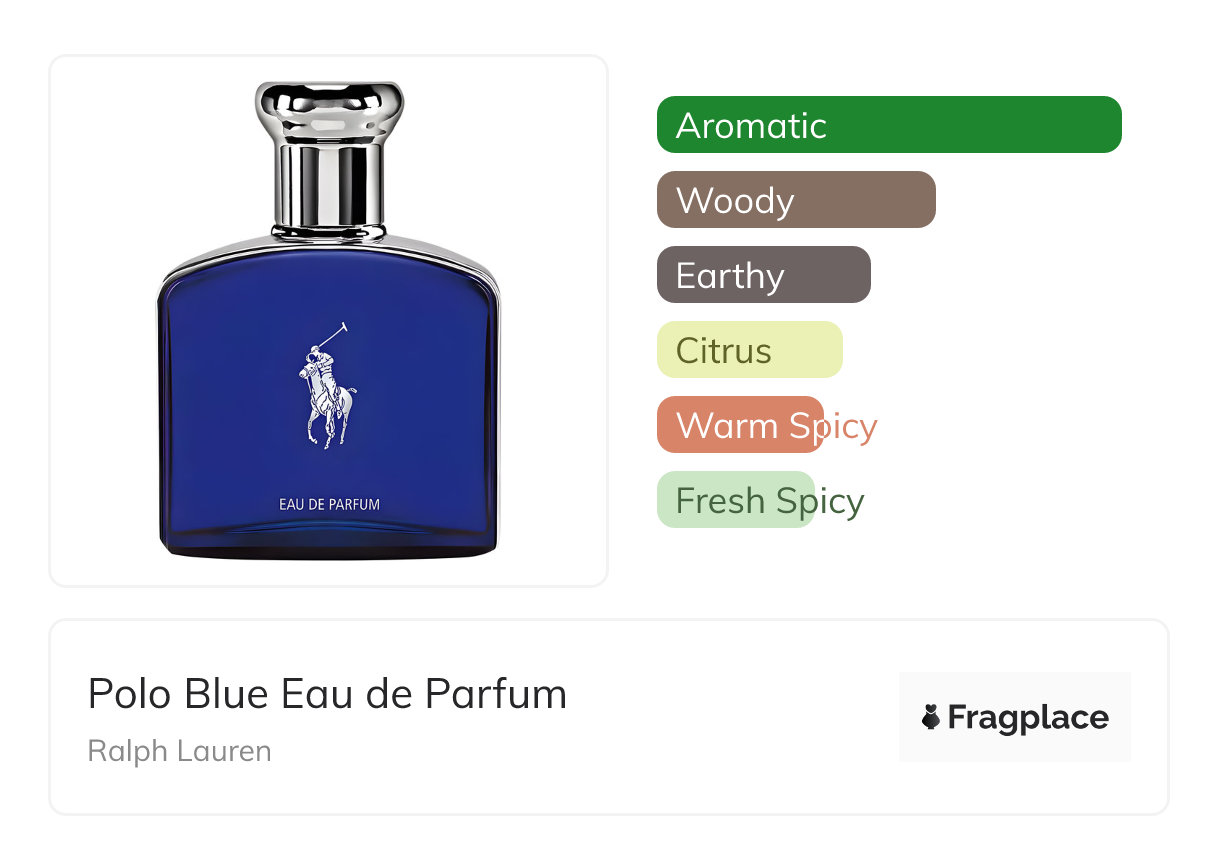Screen dimensions: 1218x864
Task: Pick the pale yellow Citrus accord bar
Action: coord(750,350)
